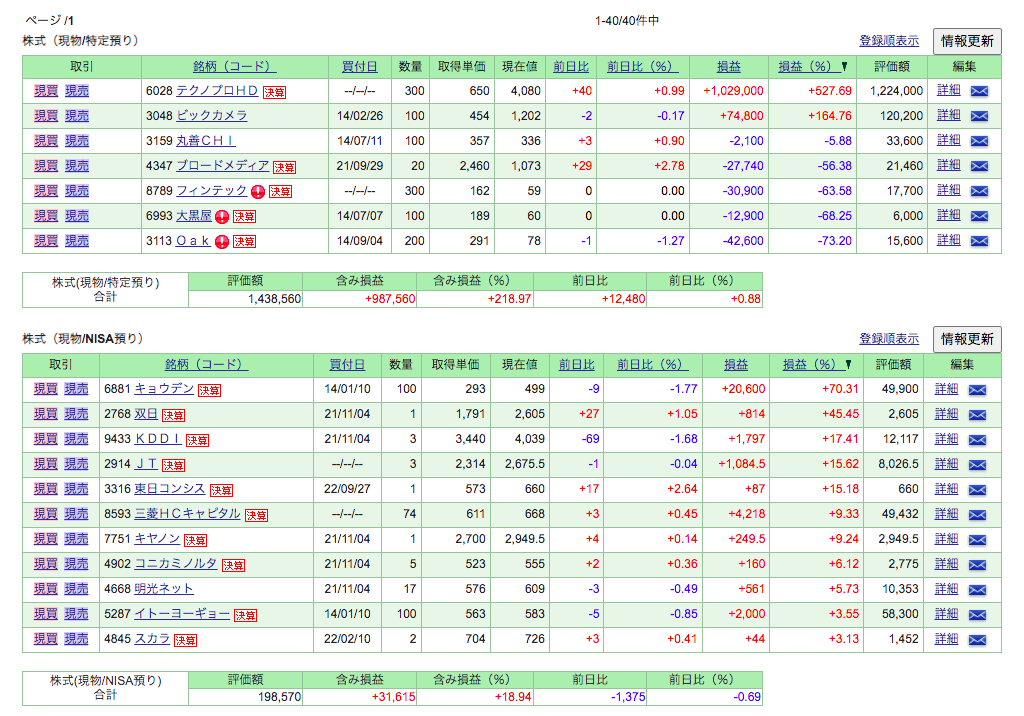
Task: Open 詳細 link for スカラ
Action: coord(946,638)
